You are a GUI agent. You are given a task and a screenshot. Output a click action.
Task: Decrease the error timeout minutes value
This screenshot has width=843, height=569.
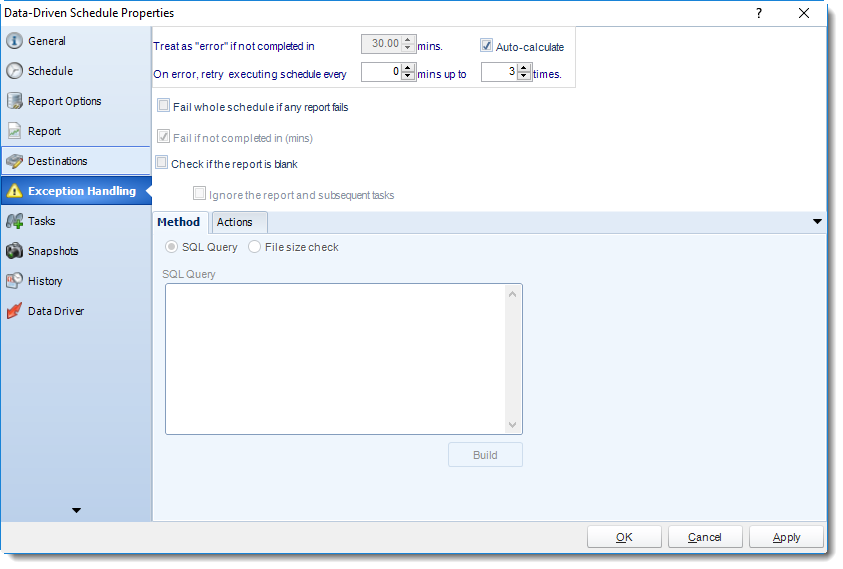[408, 48]
